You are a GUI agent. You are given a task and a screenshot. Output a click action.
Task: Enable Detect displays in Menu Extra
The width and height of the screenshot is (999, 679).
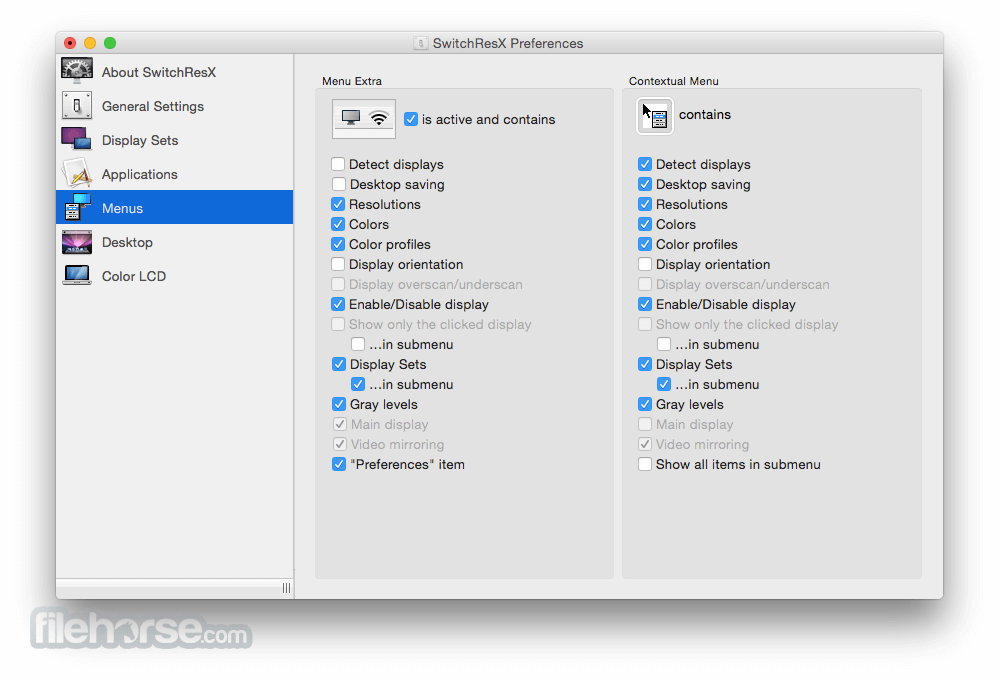click(338, 164)
